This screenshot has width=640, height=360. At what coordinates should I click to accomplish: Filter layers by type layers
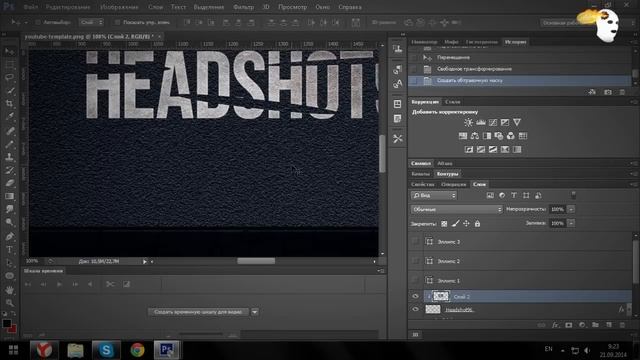tap(514, 196)
